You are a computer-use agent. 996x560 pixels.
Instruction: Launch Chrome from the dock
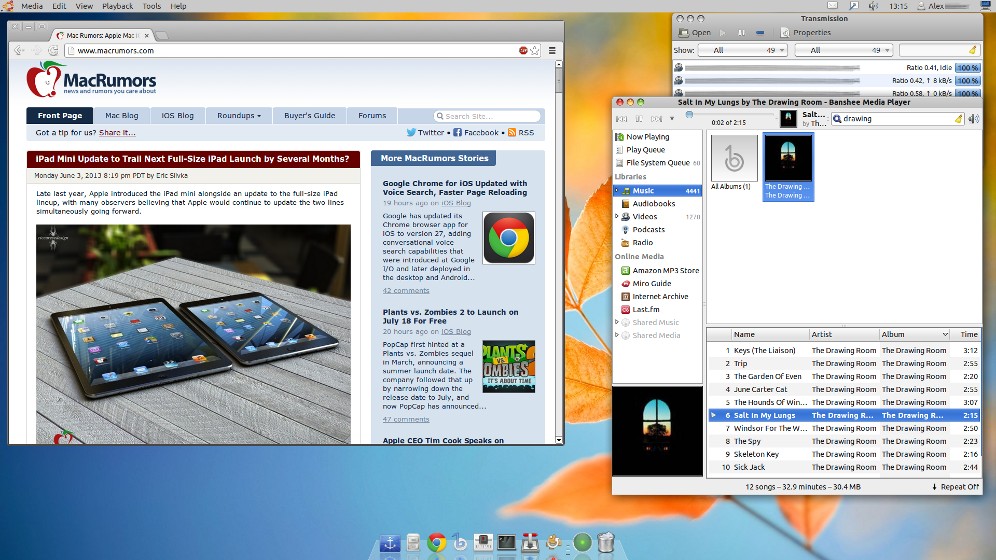(436, 542)
